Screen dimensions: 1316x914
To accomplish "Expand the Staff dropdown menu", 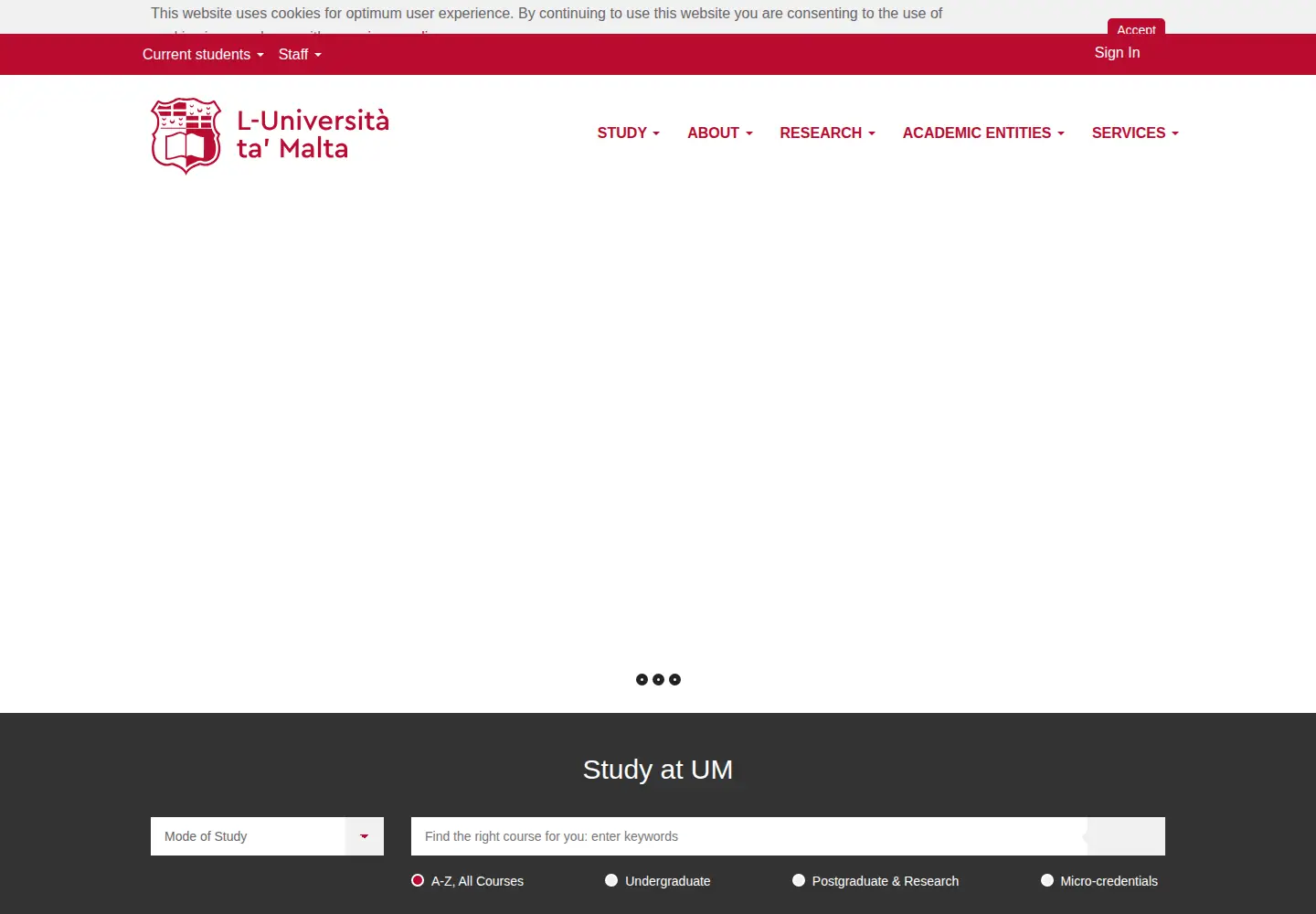I will coord(300,55).
